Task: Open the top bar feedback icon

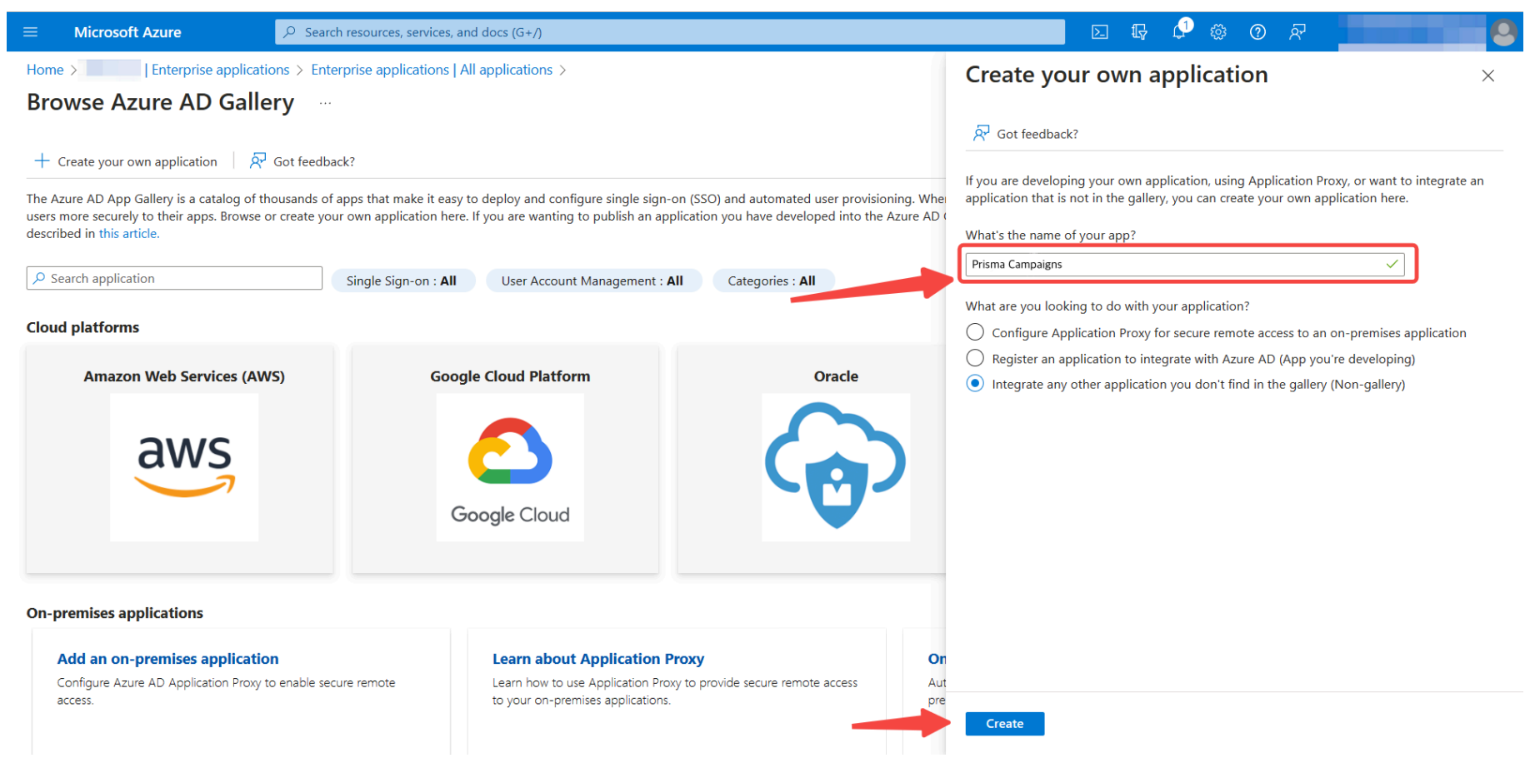Action: [x=1297, y=32]
